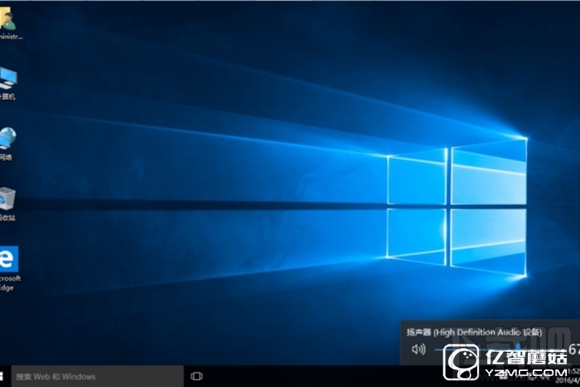The height and width of the screenshot is (387, 580).
Task: Click the Web and Windows search box
Action: click(97, 377)
